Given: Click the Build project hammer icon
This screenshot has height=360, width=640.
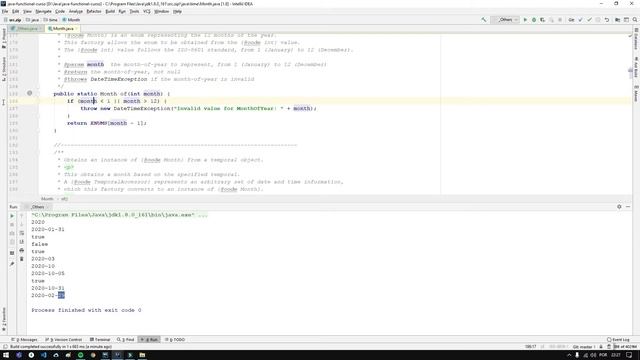Looking at the screenshot, I should [x=484, y=20].
